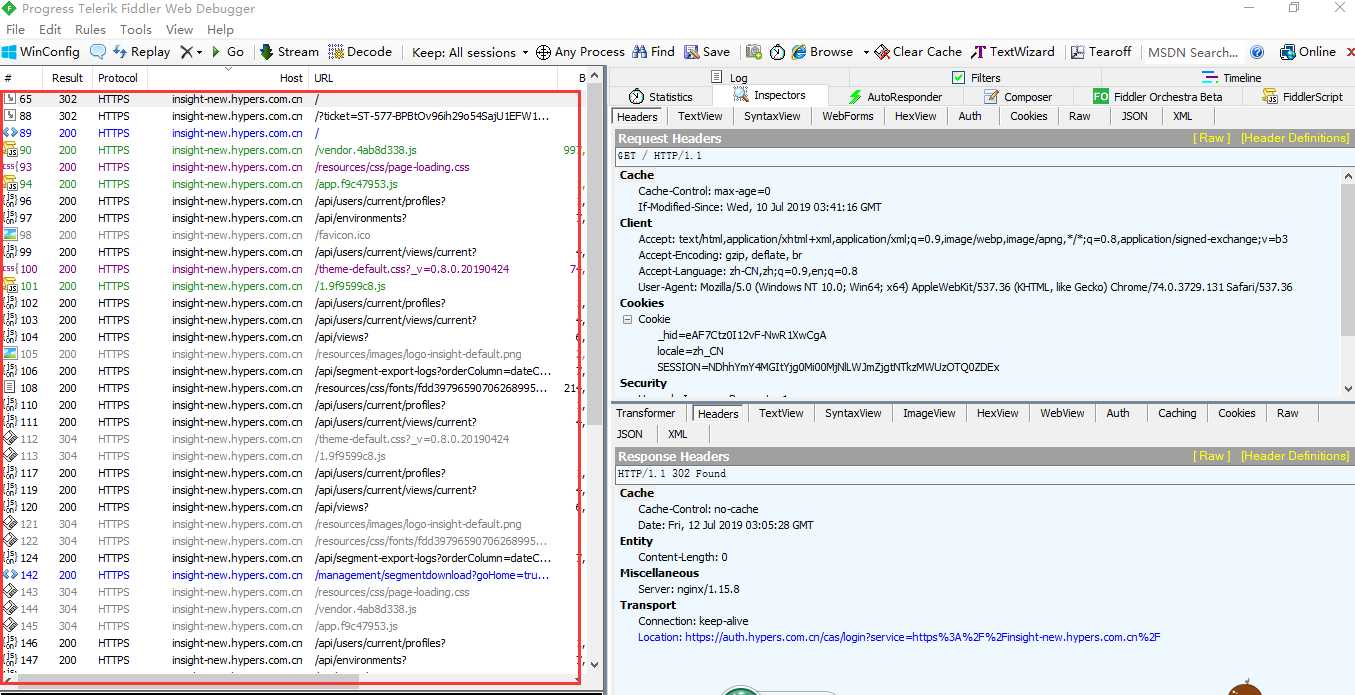Image resolution: width=1355 pixels, height=695 pixels.
Task: Click the SESSION cookie value line
Action: click(x=828, y=367)
